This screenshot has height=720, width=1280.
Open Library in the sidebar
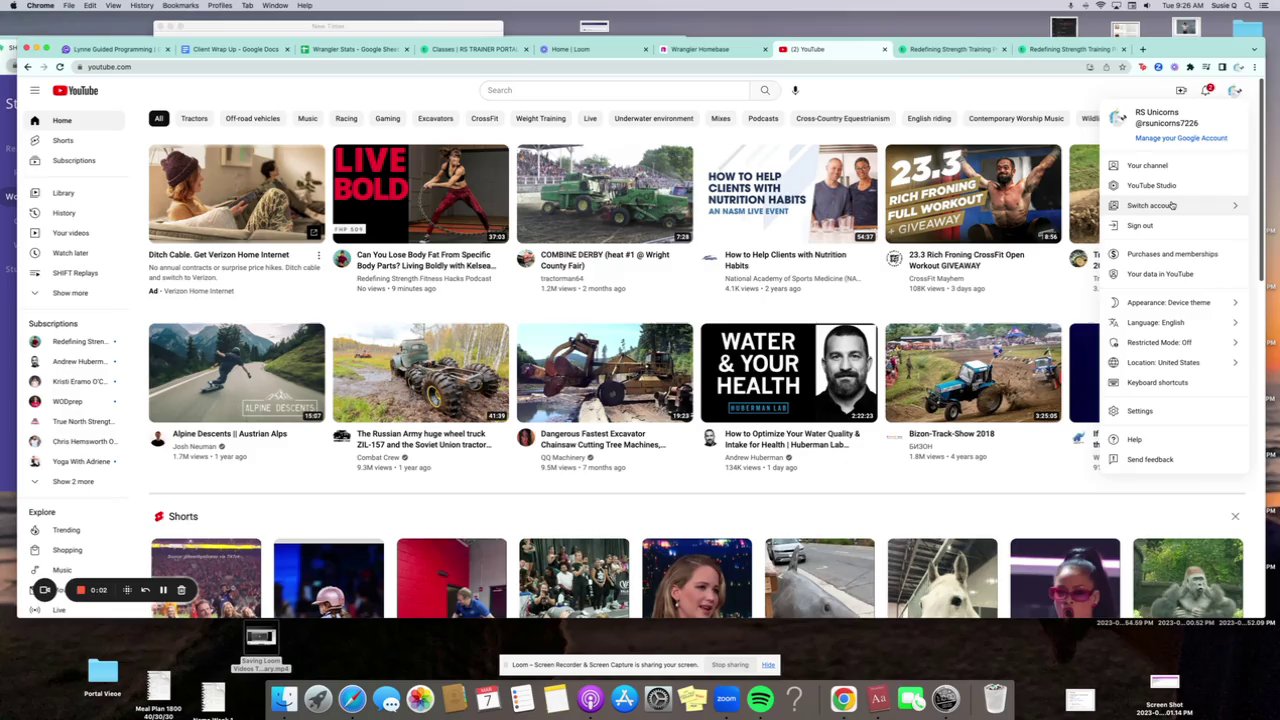pyautogui.click(x=76, y=192)
